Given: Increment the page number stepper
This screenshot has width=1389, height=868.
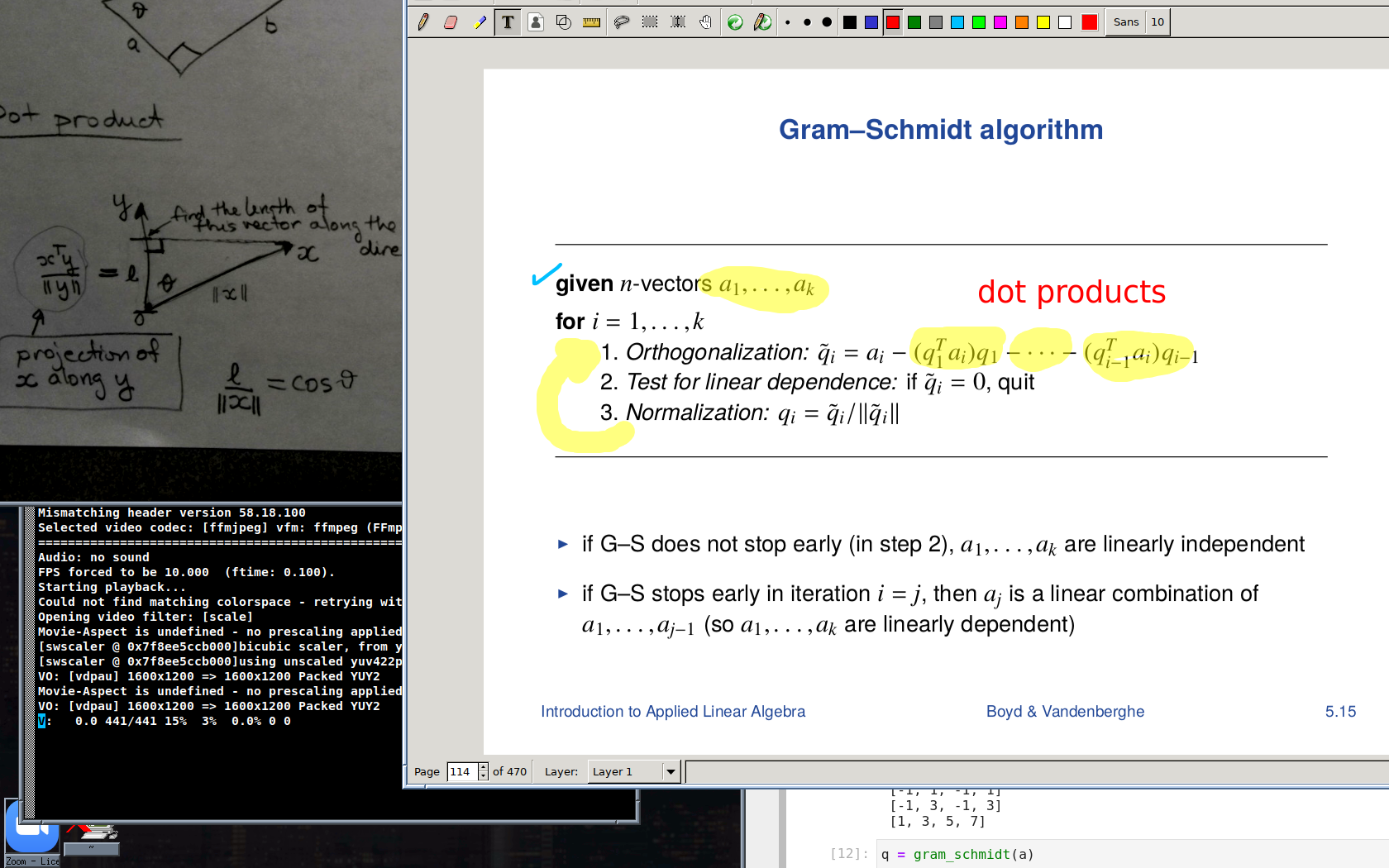Looking at the screenshot, I should [x=484, y=767].
